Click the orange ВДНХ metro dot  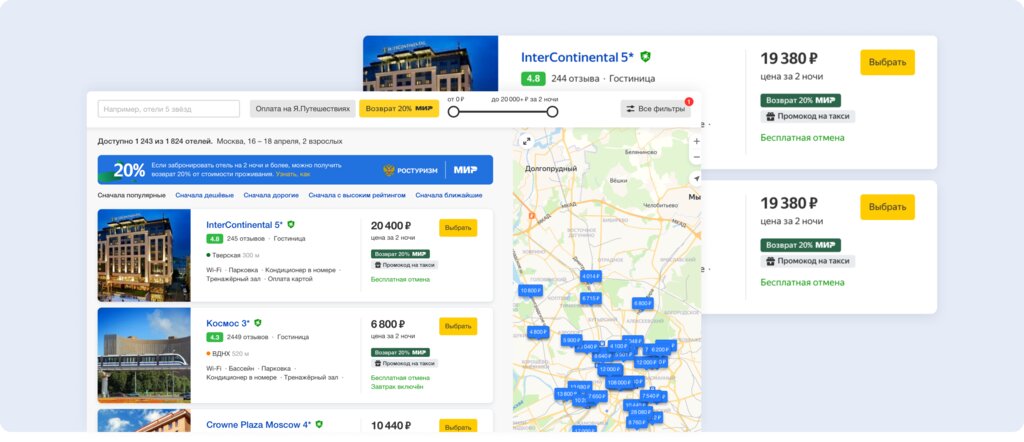click(208, 354)
